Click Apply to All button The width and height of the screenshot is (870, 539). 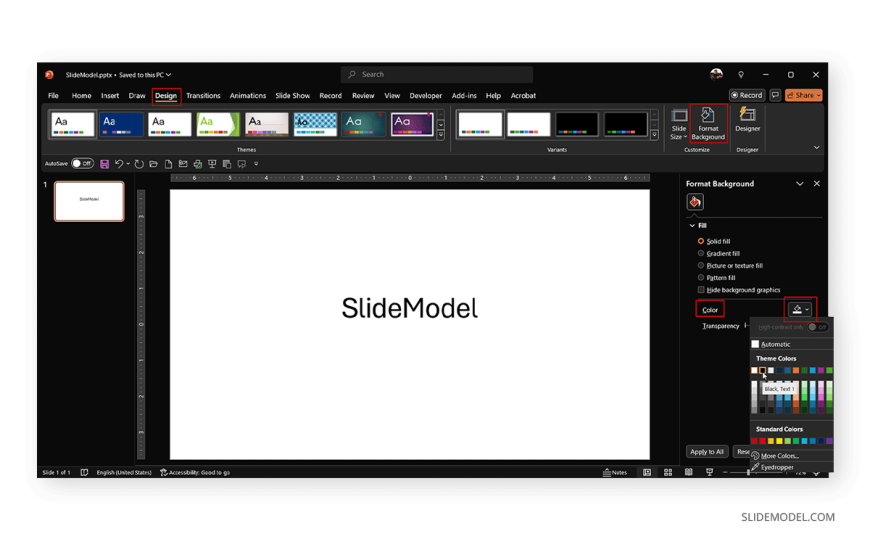click(706, 452)
